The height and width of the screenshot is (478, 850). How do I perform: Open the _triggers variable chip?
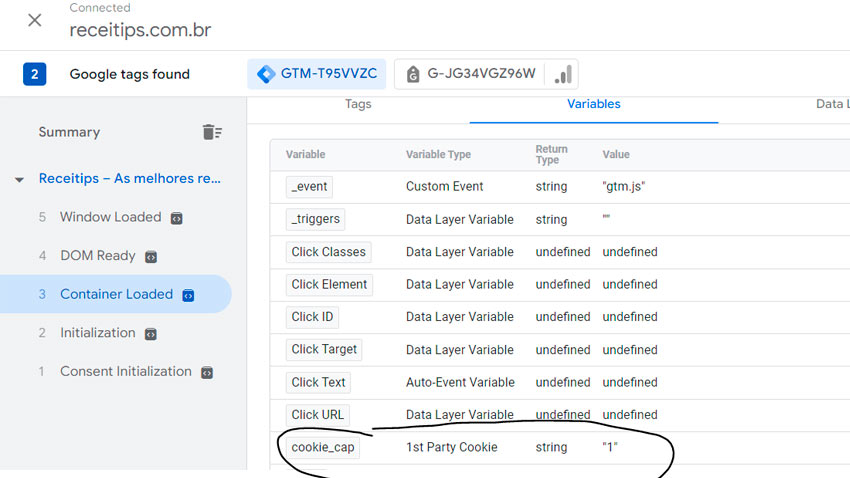[x=315, y=219]
